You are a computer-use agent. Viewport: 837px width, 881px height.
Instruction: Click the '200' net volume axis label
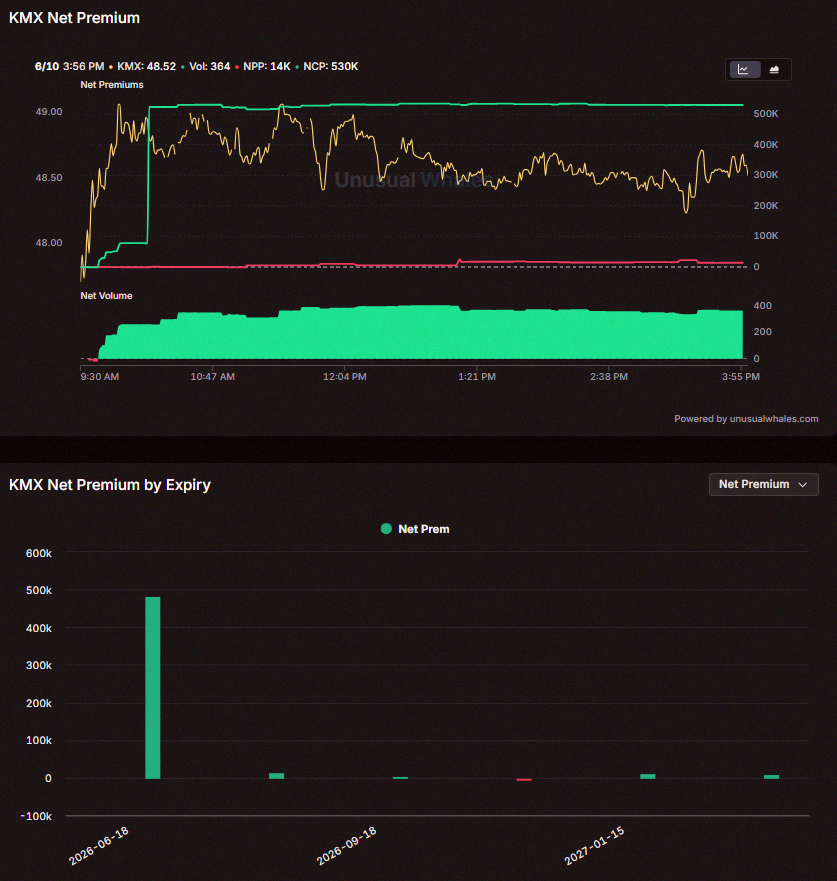[x=762, y=331]
